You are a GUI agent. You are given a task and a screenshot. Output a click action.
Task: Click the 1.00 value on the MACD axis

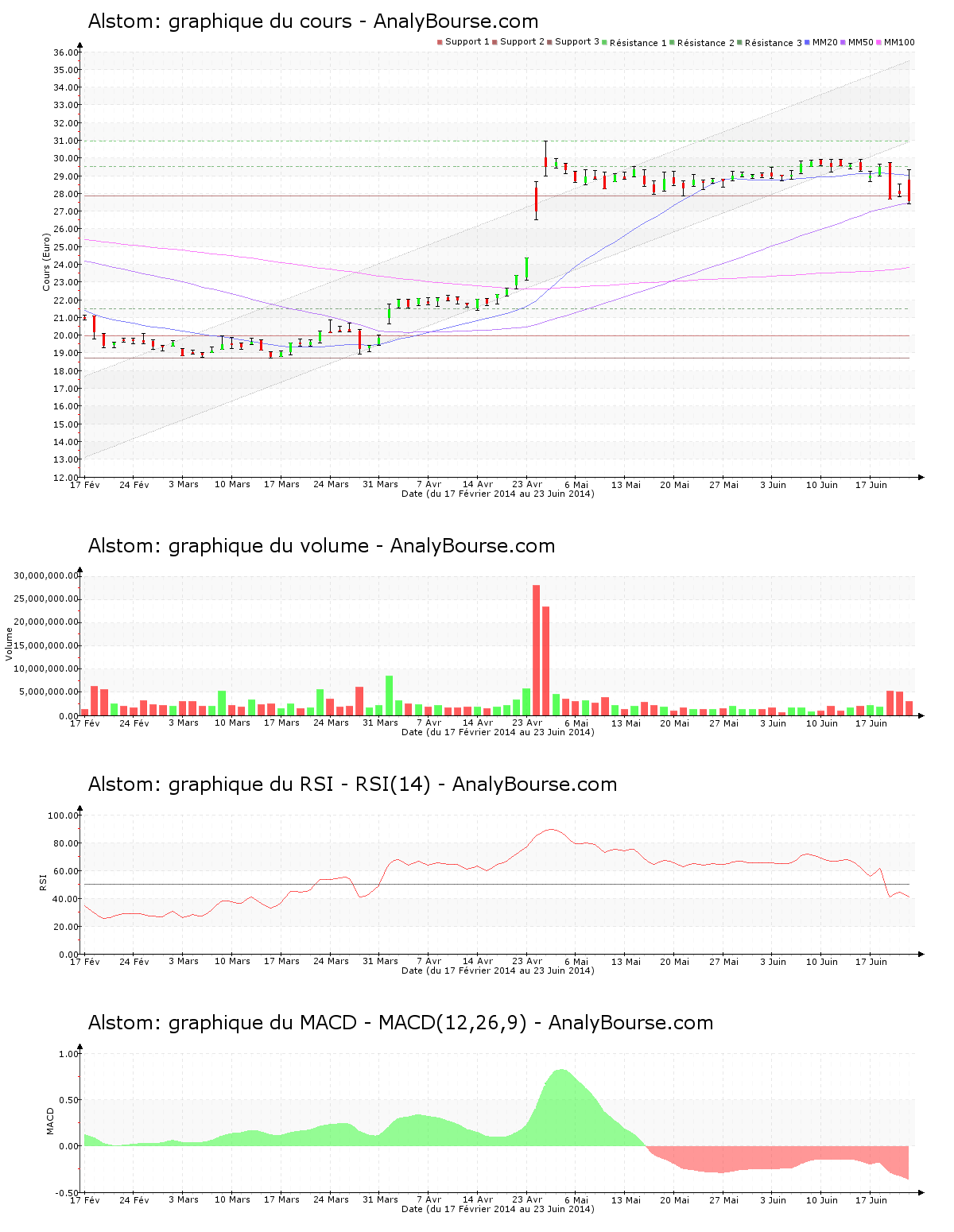coord(69,1054)
